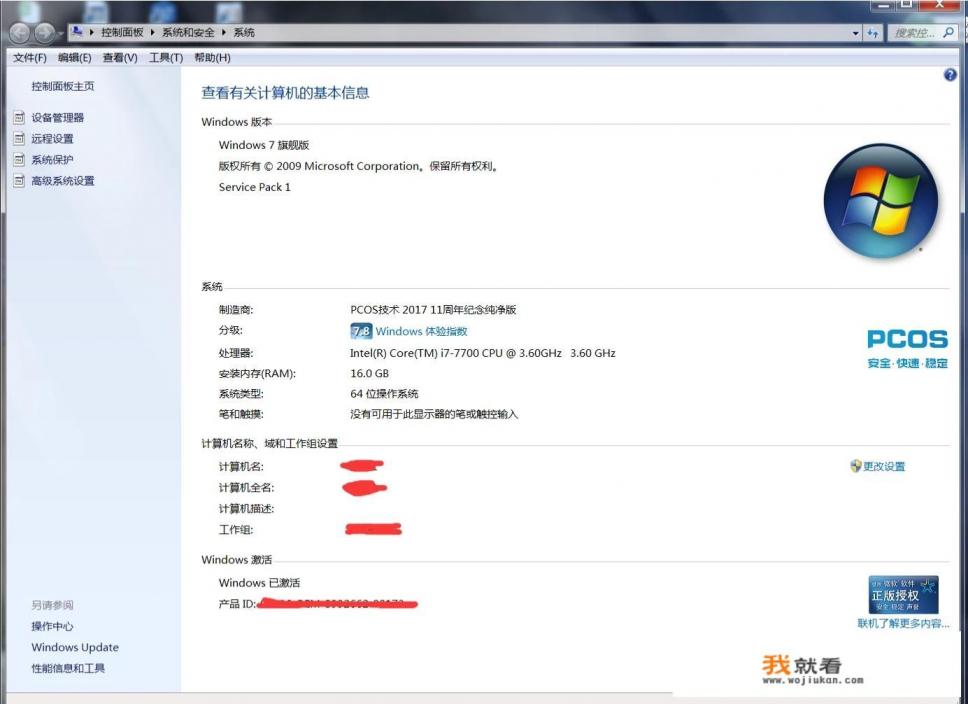Click the Intel Core i7-7700 processor text
968x704 pixels.
[483, 353]
